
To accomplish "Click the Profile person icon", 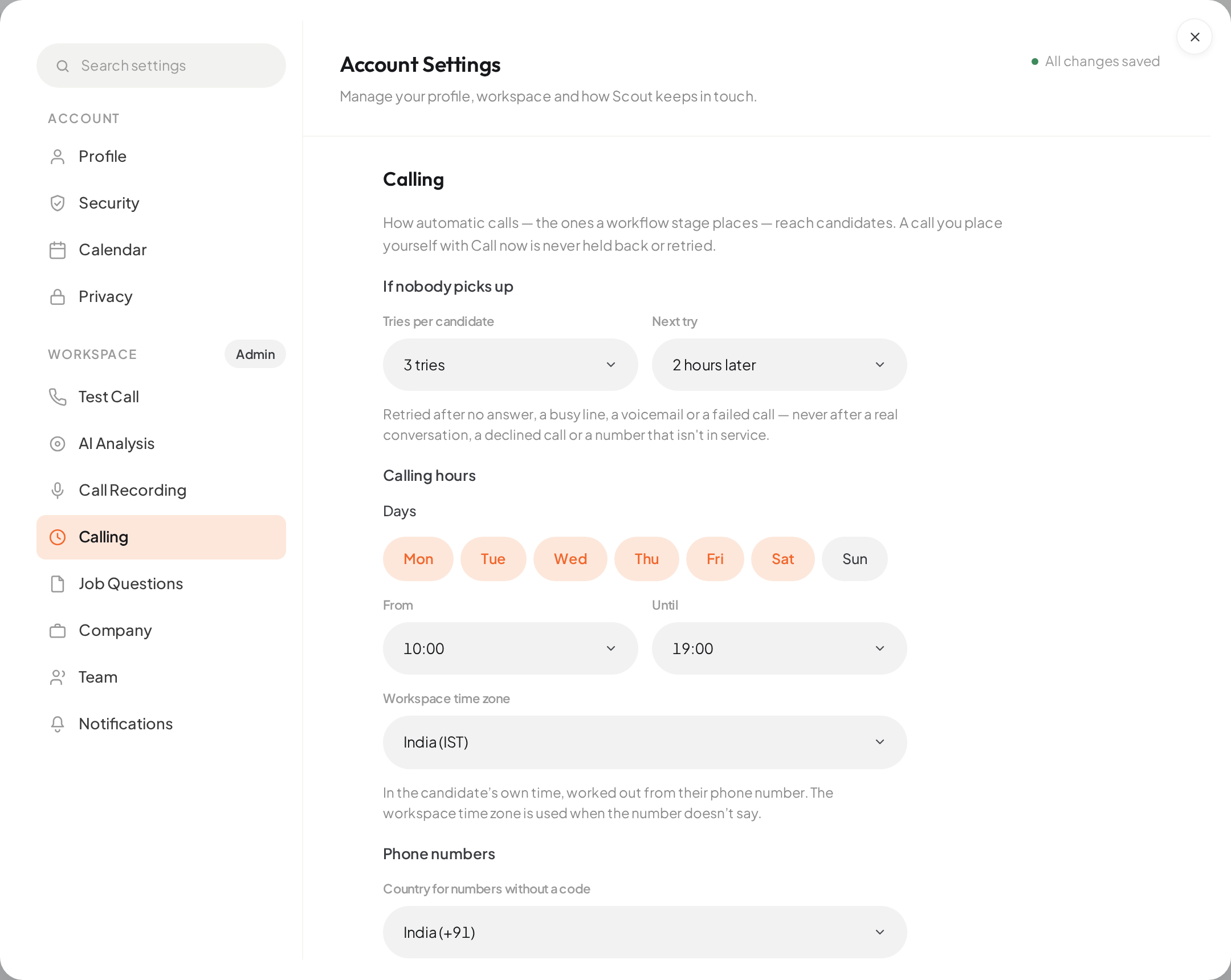I will (x=58, y=156).
